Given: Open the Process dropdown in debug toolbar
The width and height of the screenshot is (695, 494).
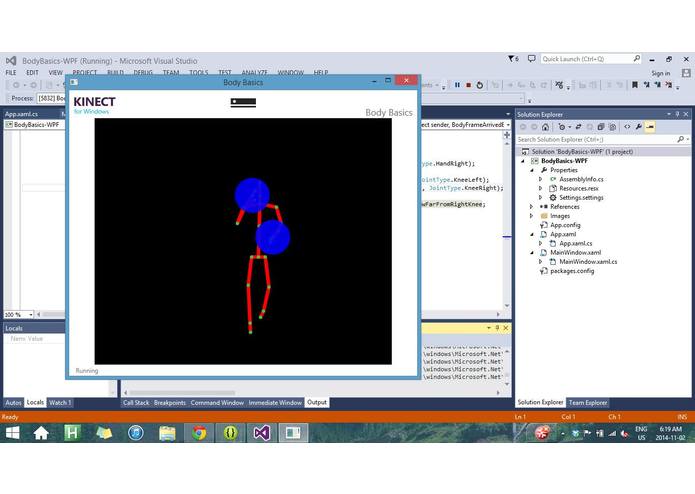Looking at the screenshot, I should [51, 98].
